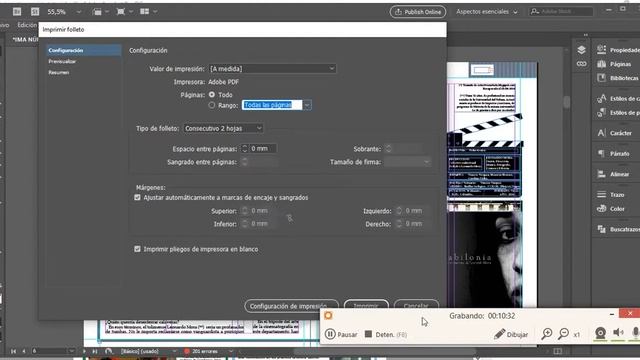This screenshot has height=360, width=640.
Task: Open the Buscatrazos panel icon
Action: click(x=601, y=229)
